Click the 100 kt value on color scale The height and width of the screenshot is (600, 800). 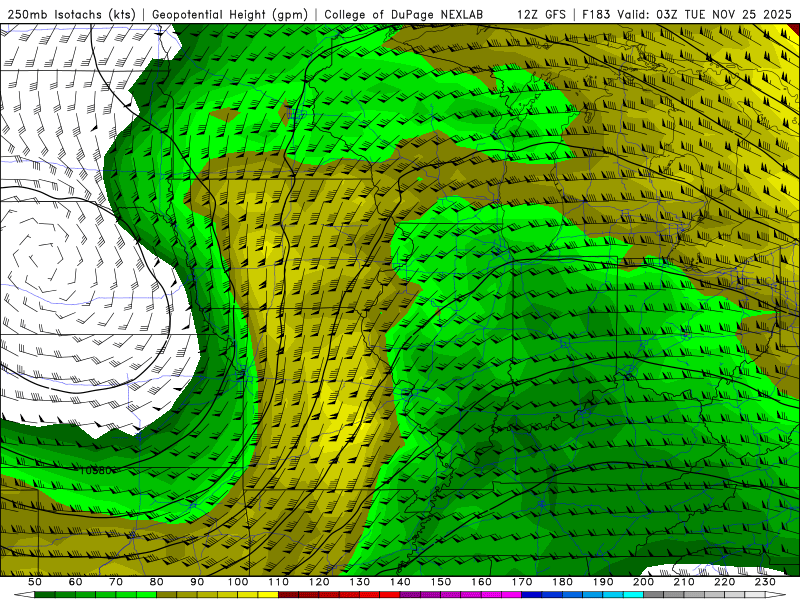pyautogui.click(x=238, y=582)
